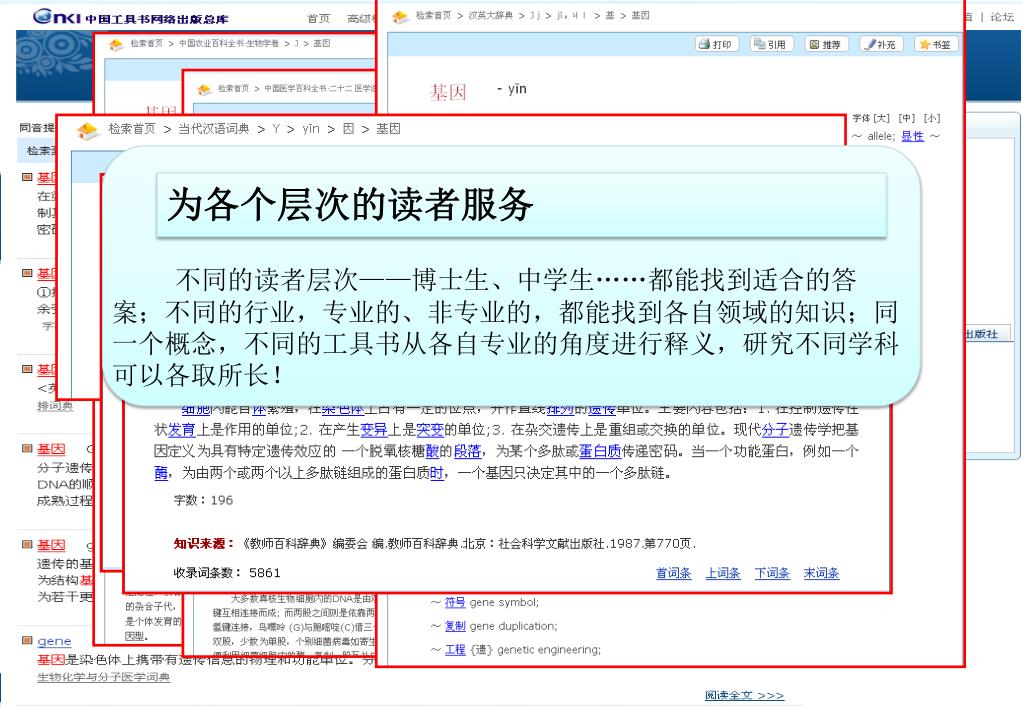The height and width of the screenshot is (708, 1023).
Task: Click book icon in 中国农业百科全书 breadcrumb
Action: pos(116,44)
